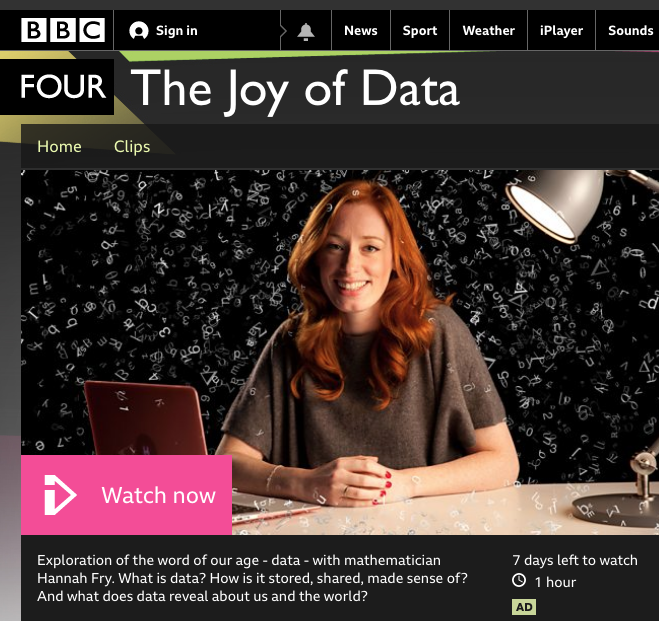Click The Joy of Data title
Viewport: 659px width, 621px height.
295,90
